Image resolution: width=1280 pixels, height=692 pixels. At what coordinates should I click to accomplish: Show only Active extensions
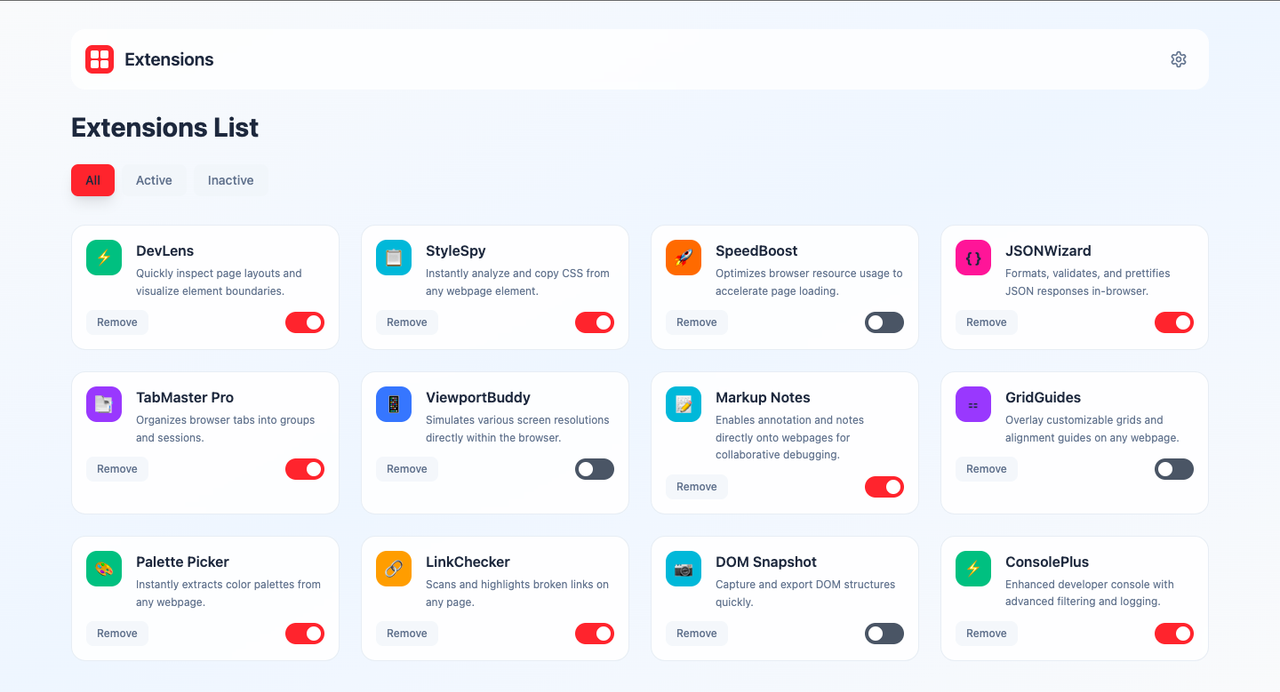pos(154,180)
